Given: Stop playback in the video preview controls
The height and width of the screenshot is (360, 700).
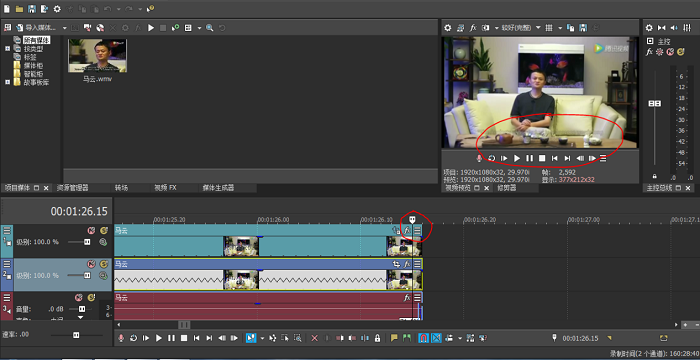Looking at the screenshot, I should tap(542, 158).
